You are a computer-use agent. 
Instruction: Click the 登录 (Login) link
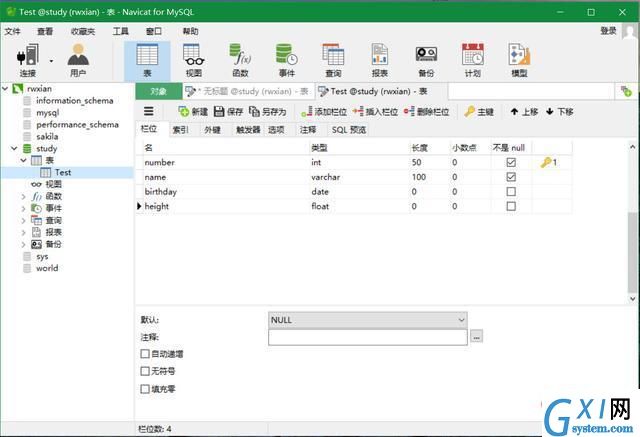[x=608, y=31]
